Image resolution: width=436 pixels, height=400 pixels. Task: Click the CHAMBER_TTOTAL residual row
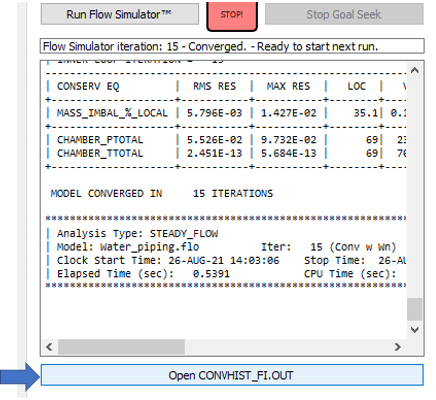pos(226,153)
